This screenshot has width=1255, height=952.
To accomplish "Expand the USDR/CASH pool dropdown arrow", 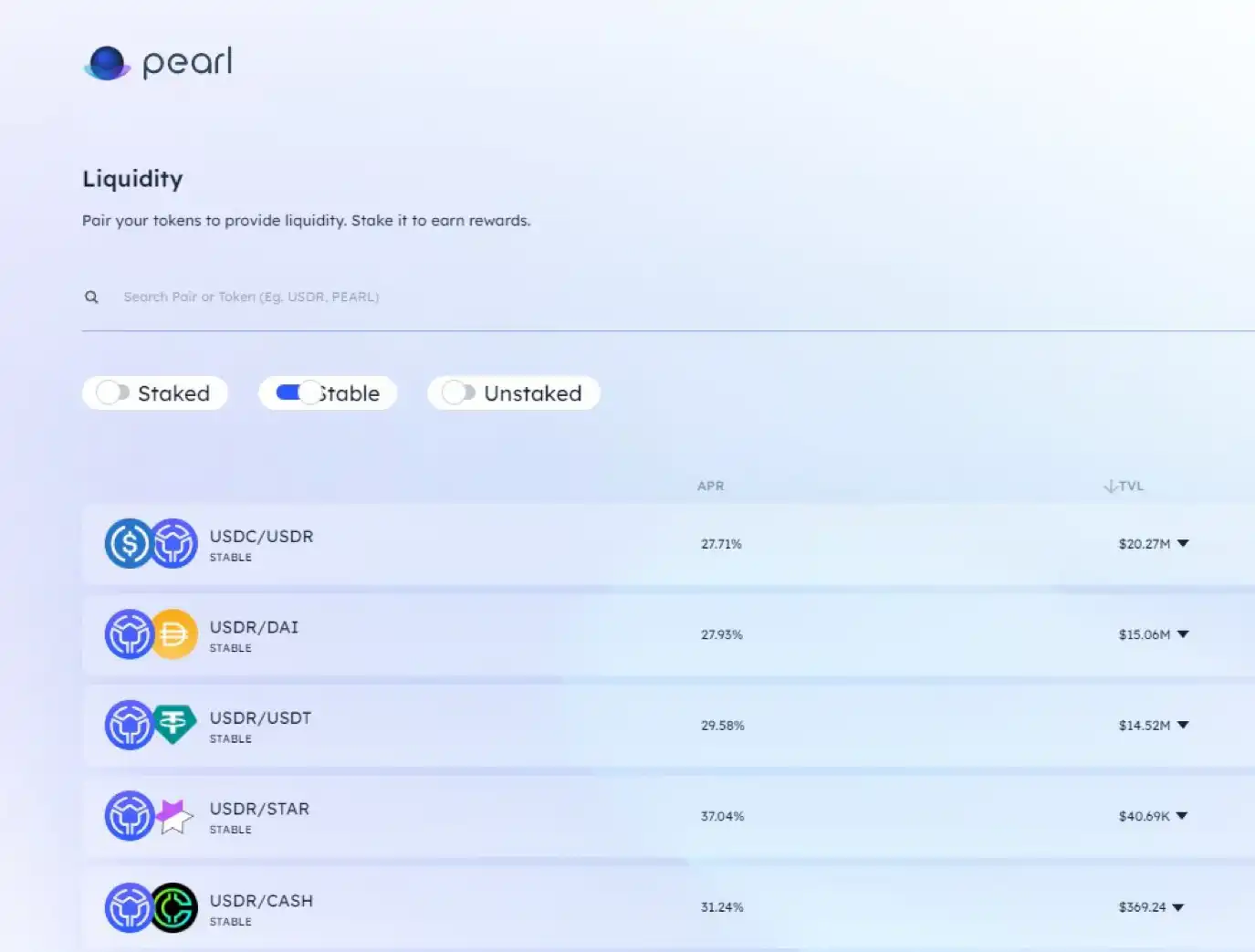I will coord(1178,907).
